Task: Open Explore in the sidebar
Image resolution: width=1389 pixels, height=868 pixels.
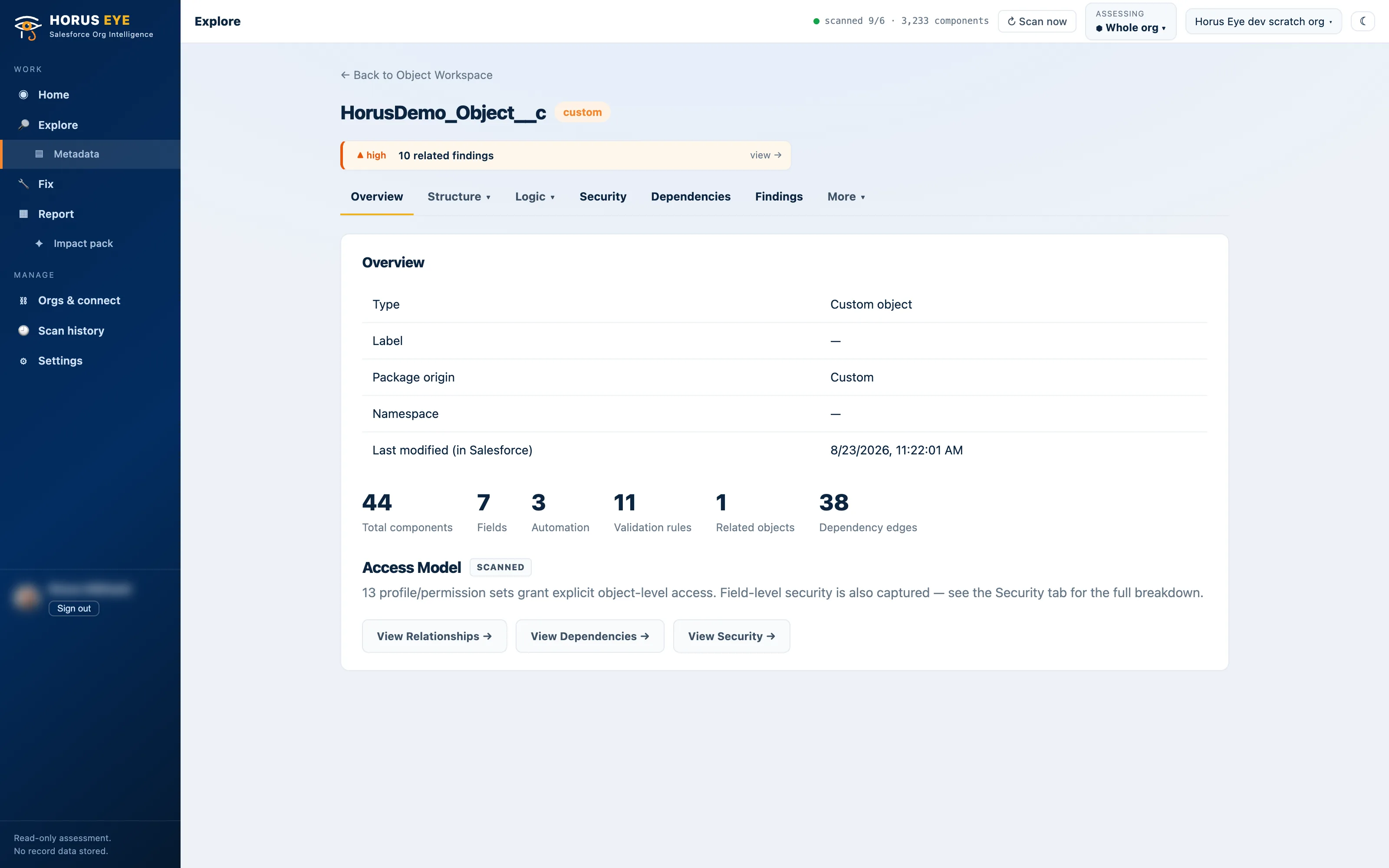Action: (90, 125)
